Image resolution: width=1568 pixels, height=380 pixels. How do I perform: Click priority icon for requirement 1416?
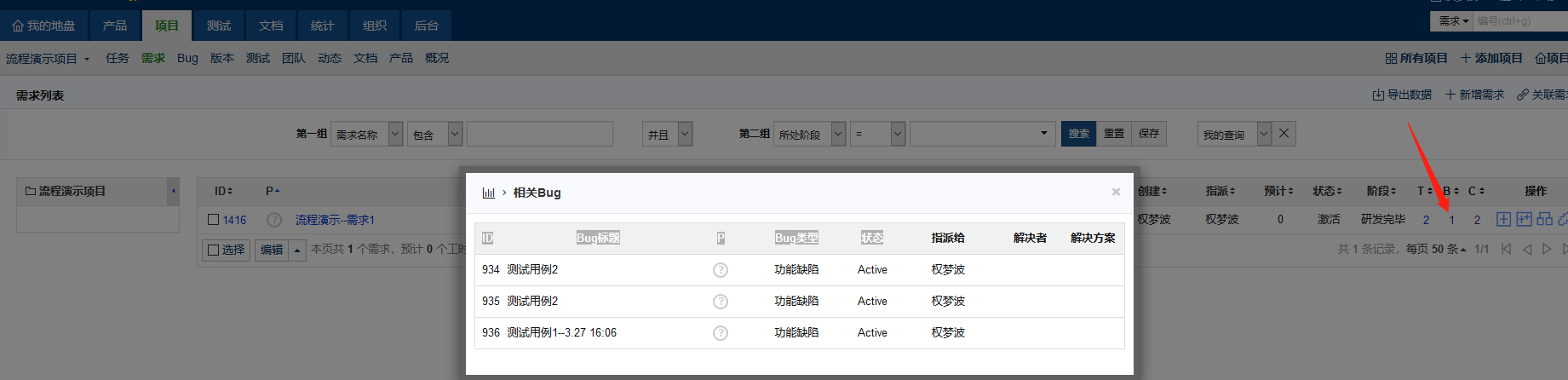tap(274, 220)
